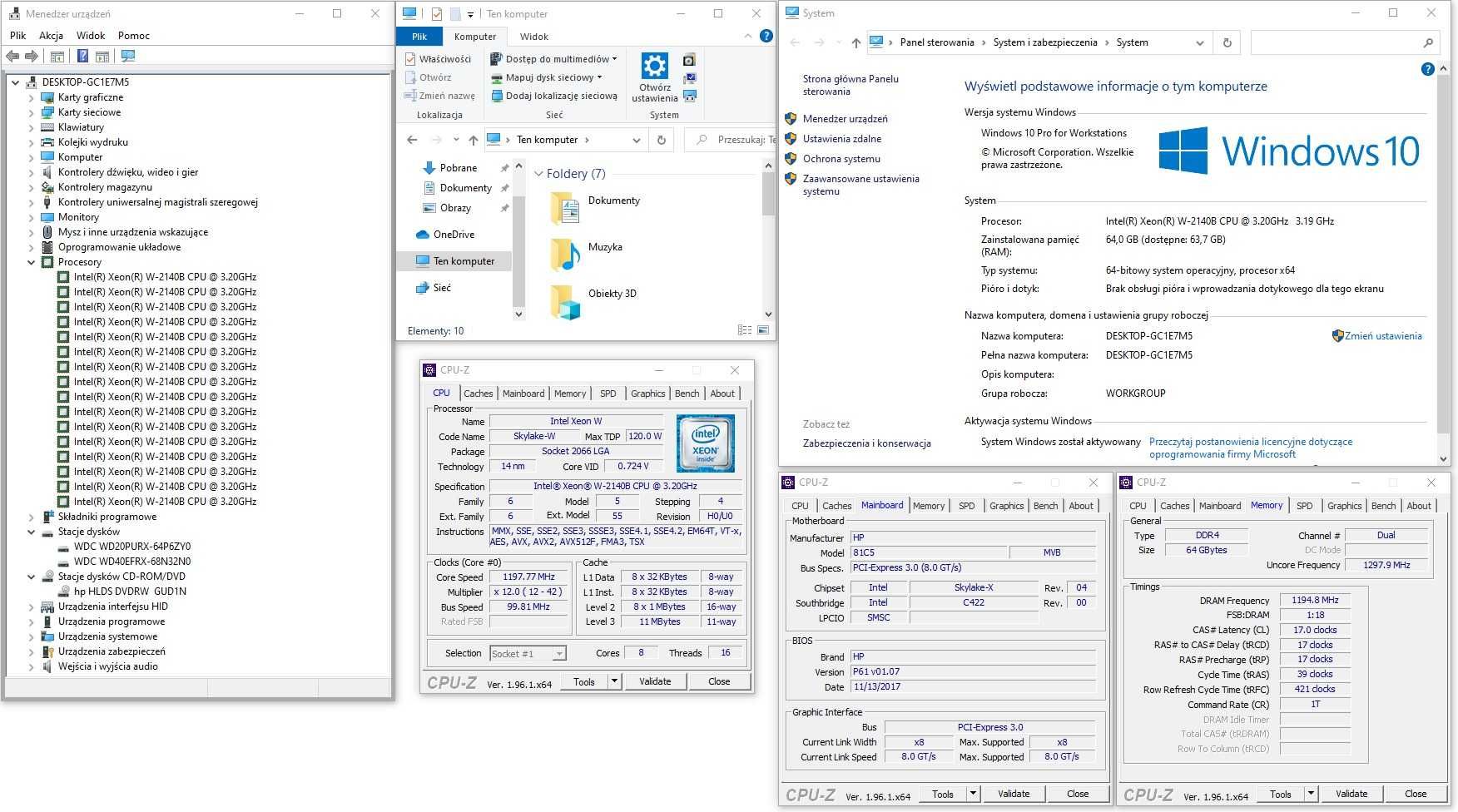Click the search box in System window
Viewport: 1458px width, 812px height.
coord(1345,42)
